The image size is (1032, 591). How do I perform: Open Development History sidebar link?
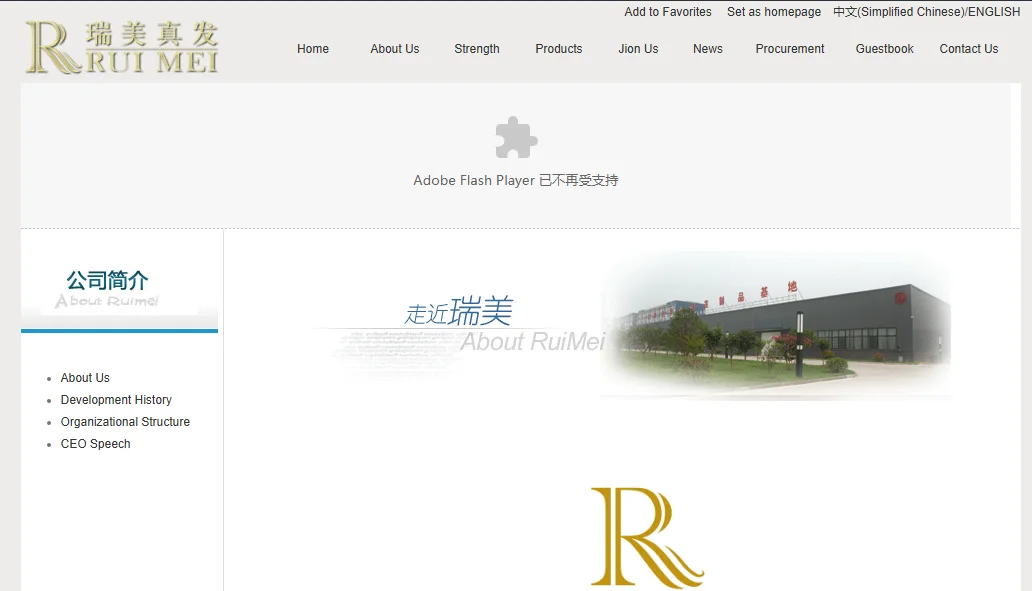coord(116,399)
